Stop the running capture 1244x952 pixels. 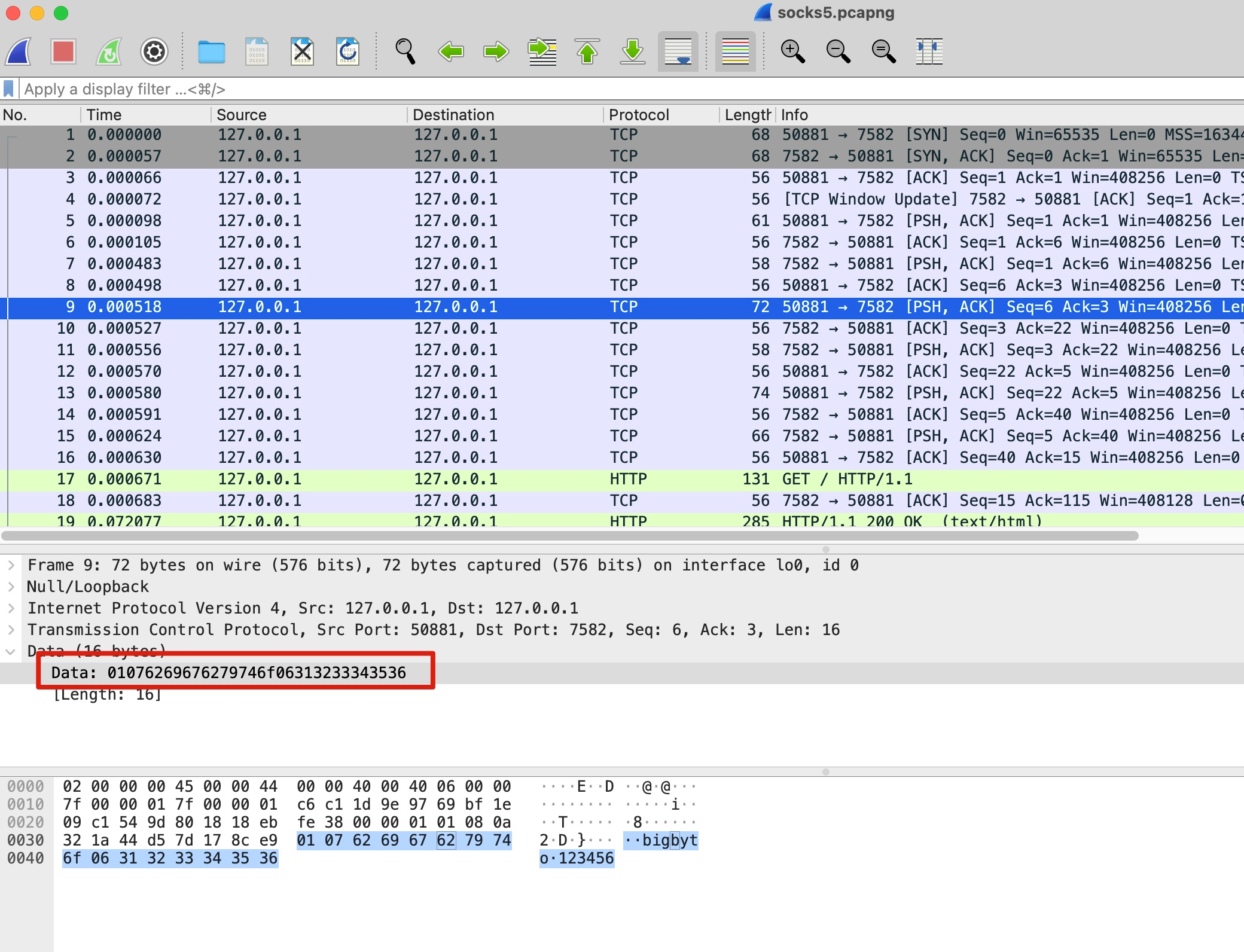coord(63,52)
